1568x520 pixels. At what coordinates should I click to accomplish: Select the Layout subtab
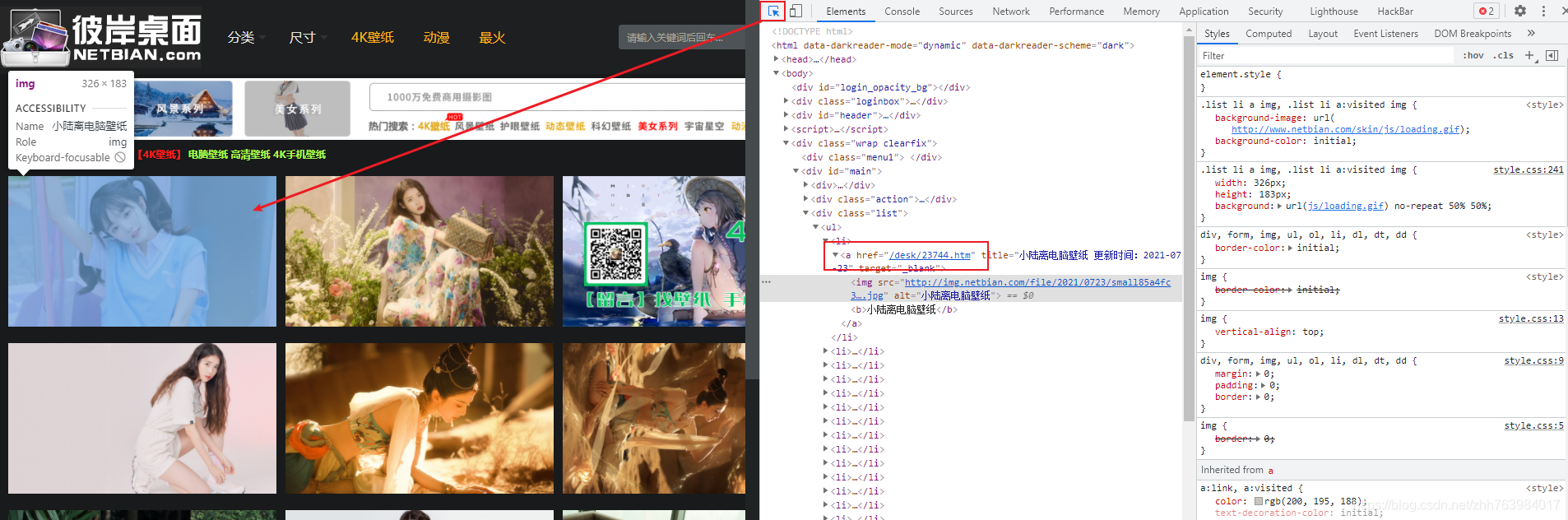pyautogui.click(x=1323, y=34)
